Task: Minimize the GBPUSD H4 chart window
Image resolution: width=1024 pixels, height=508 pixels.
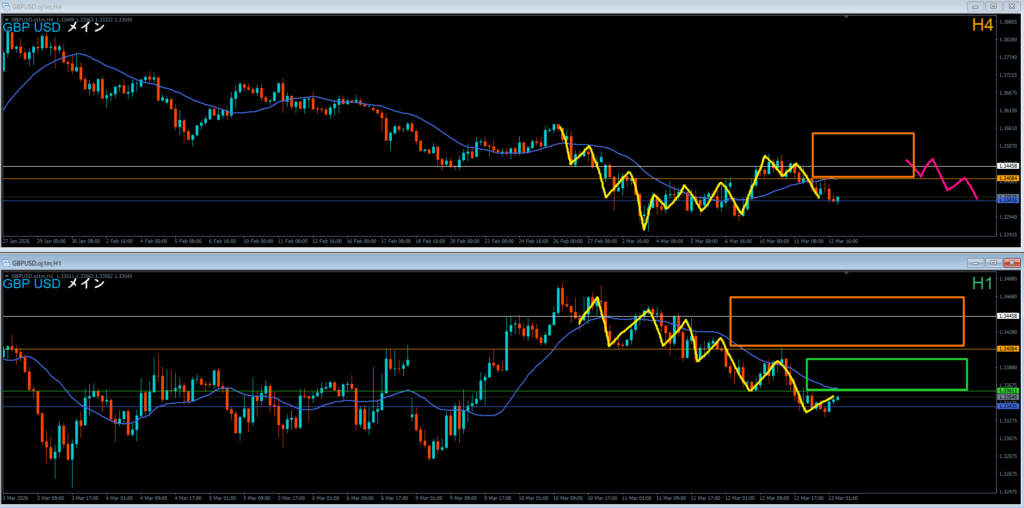Action: click(x=975, y=6)
